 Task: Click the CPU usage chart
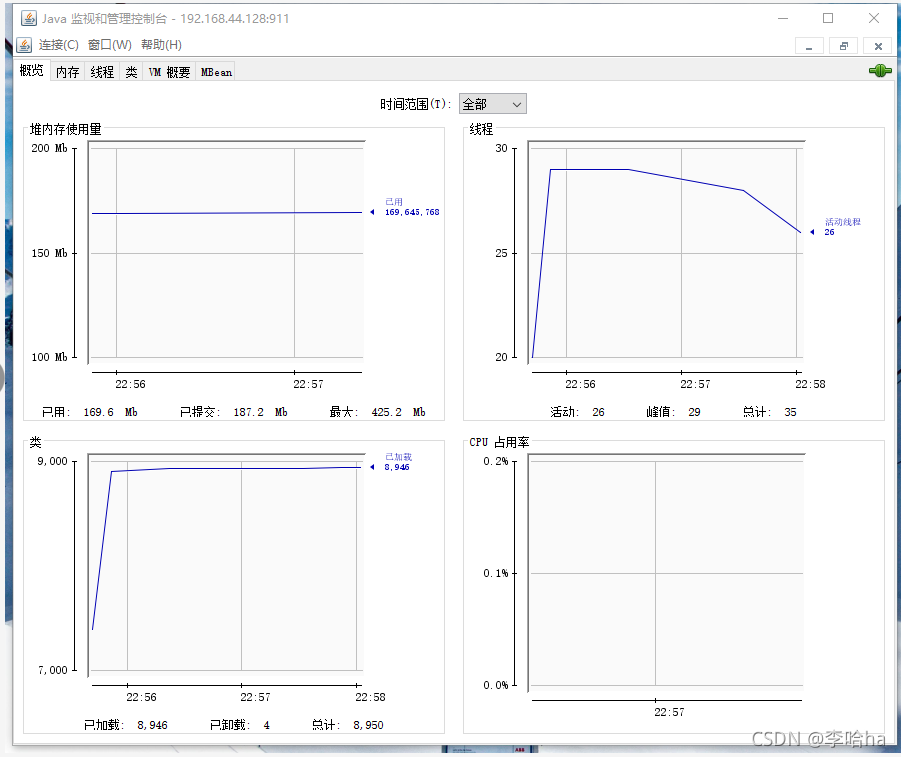tap(667, 573)
